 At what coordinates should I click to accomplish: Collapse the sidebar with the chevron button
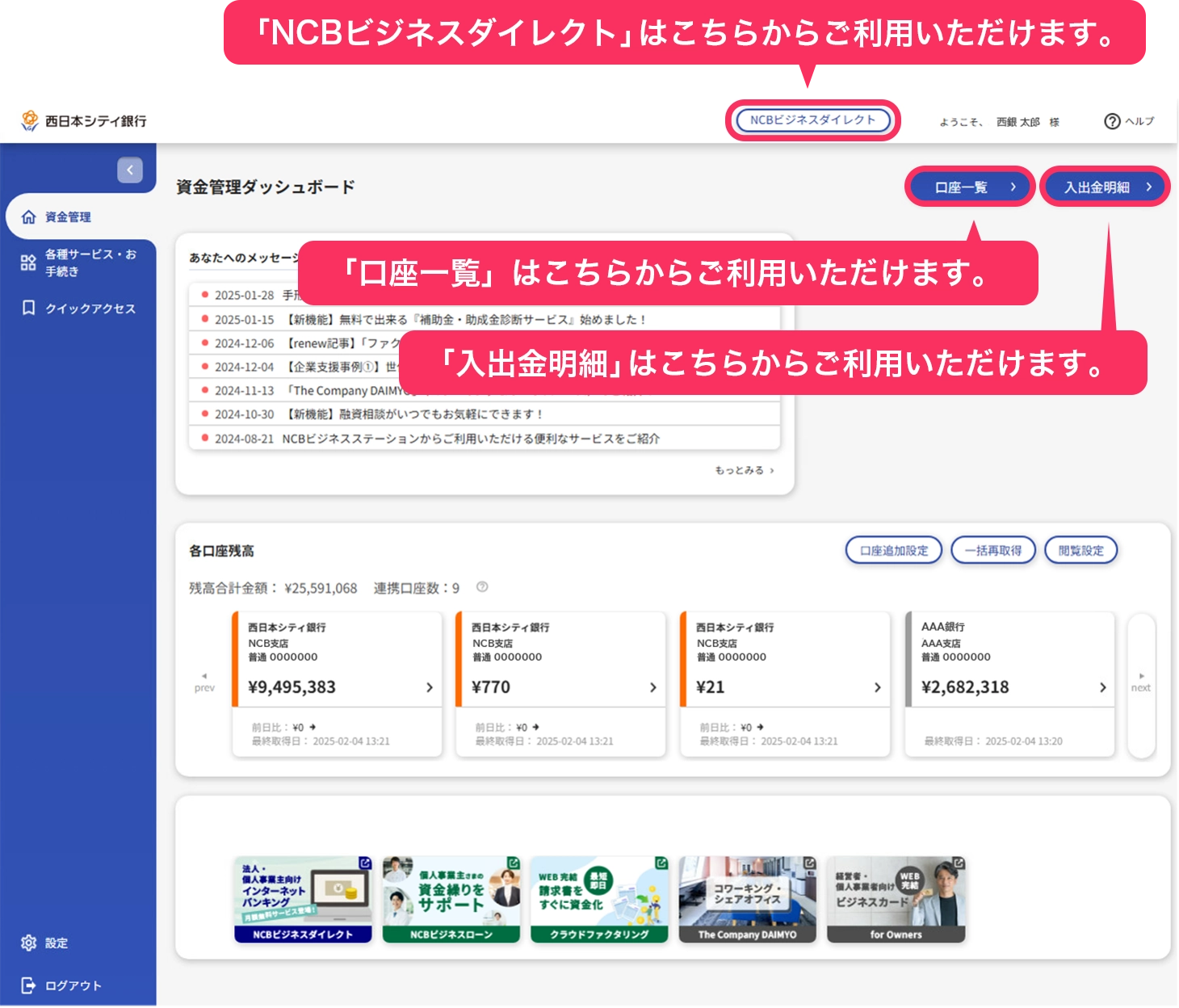pyautogui.click(x=130, y=170)
